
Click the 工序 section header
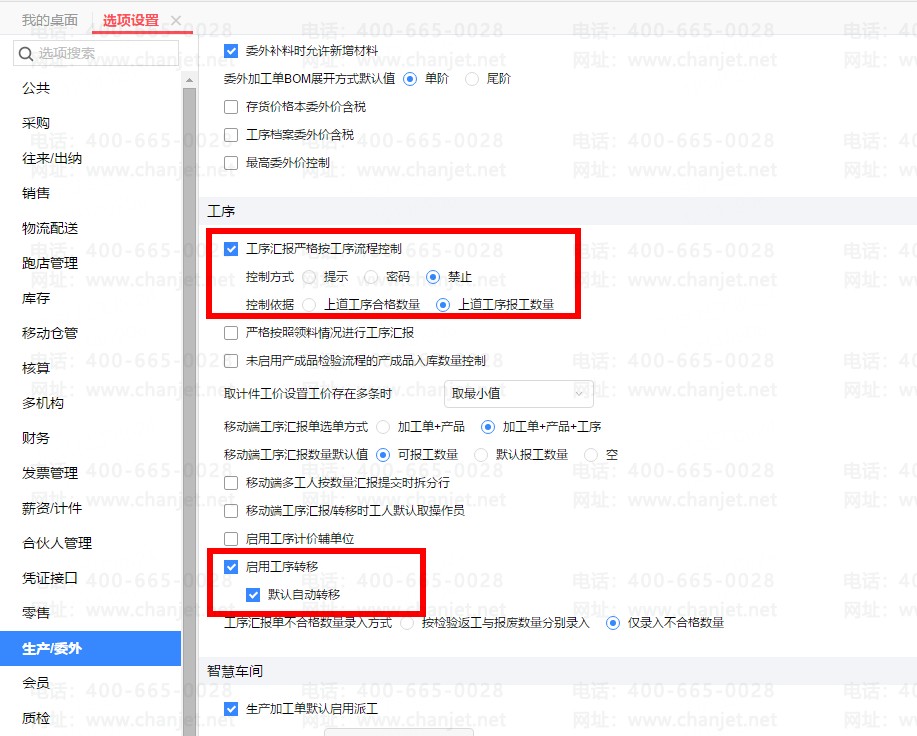(221, 212)
